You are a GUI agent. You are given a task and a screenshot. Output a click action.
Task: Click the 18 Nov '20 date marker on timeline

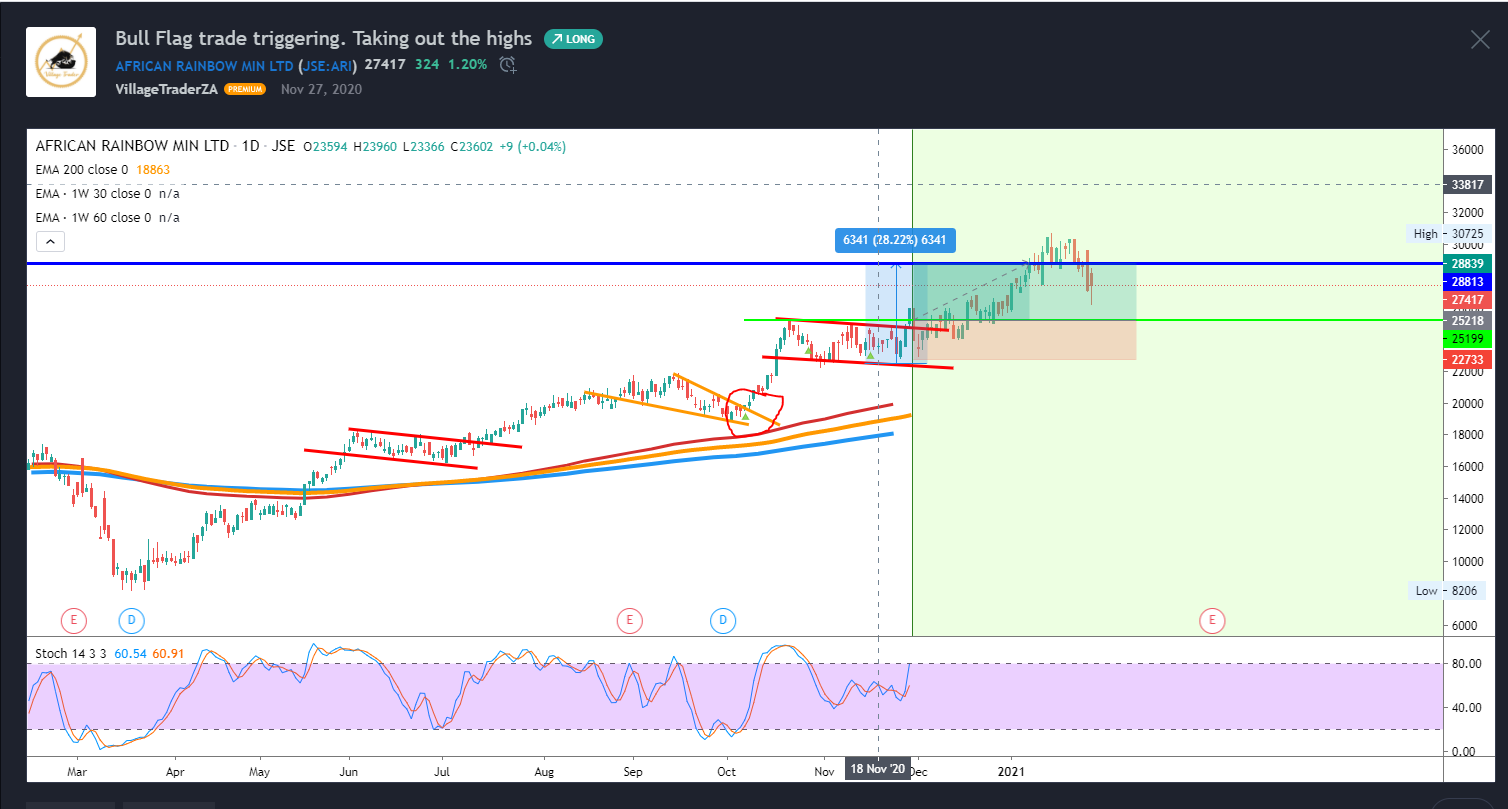pos(877,771)
